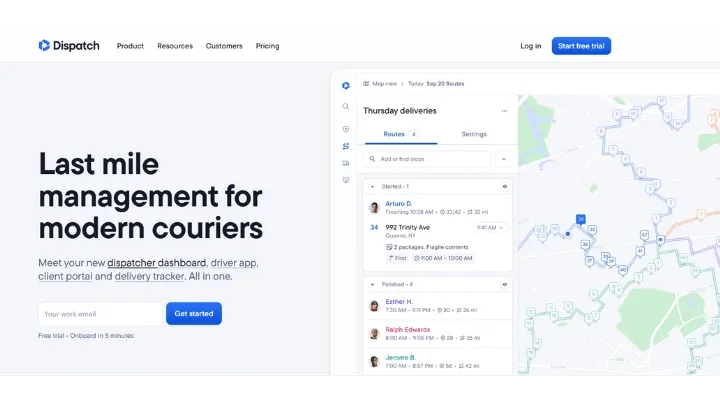The height and width of the screenshot is (405, 720).
Task: Follow the client portal link
Action: click(65, 276)
